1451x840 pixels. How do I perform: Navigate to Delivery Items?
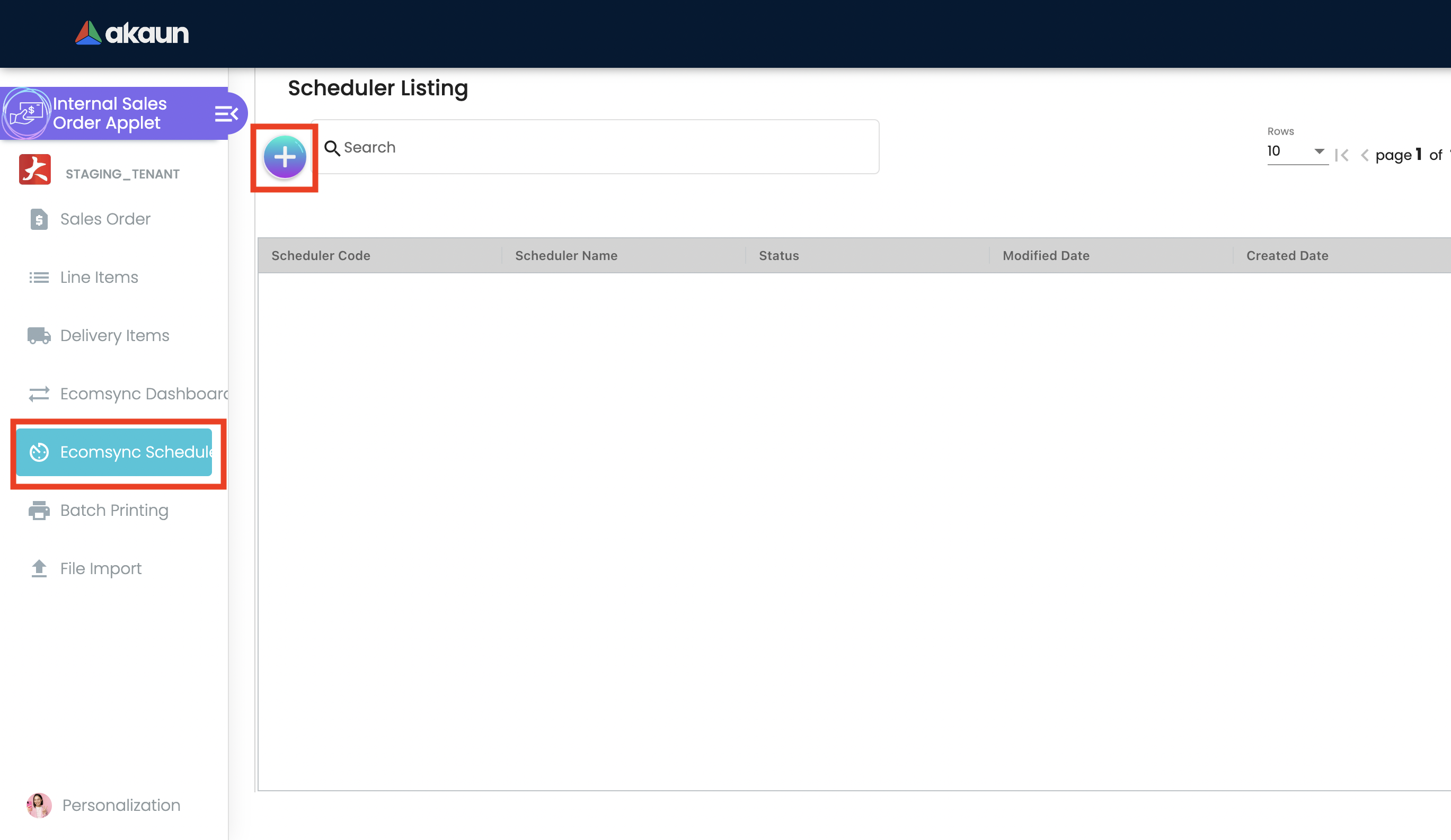pyautogui.click(x=114, y=335)
